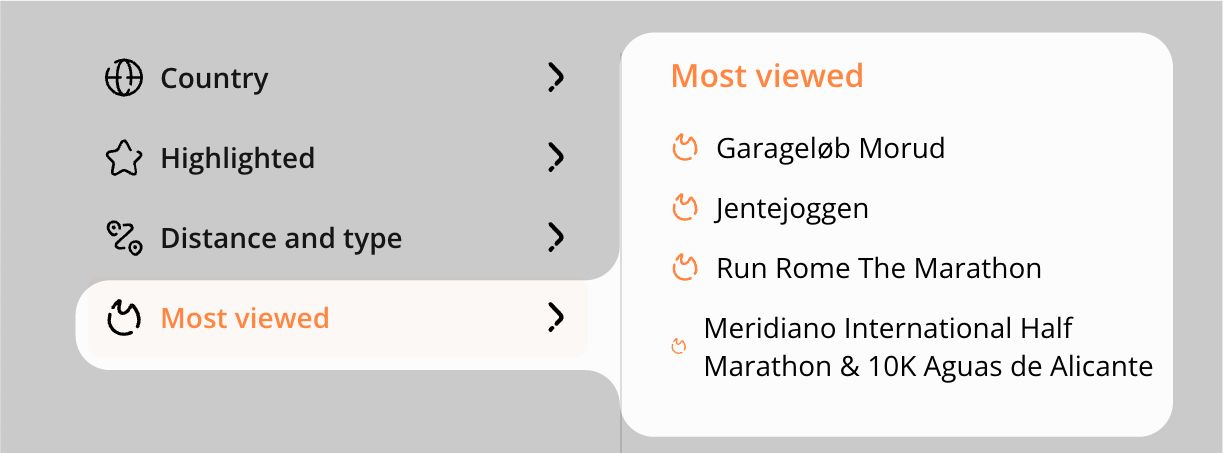The width and height of the screenshot is (1223, 453).
Task: Open the Distance and type menu item
Action: [x=336, y=238]
